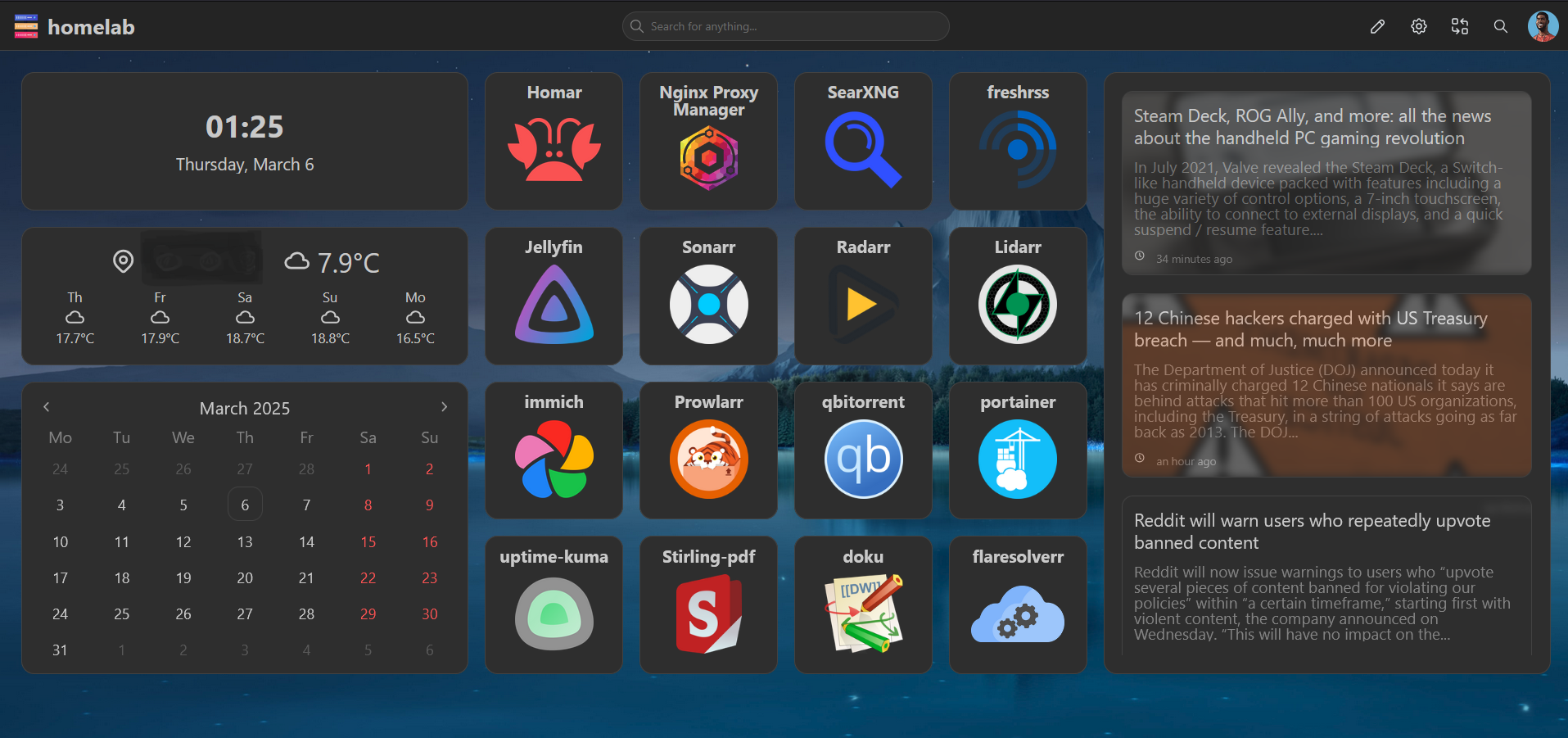Click the weather location pin icon

tap(123, 261)
